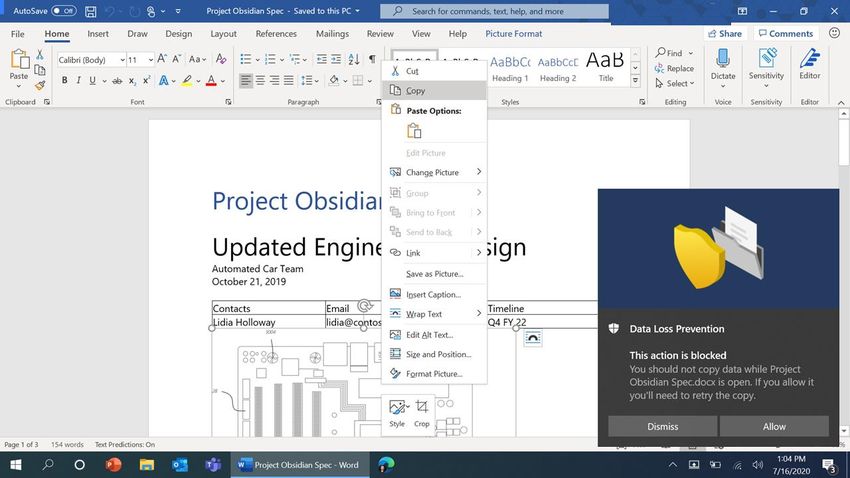
Task: Click Allow in Data Loss Prevention alert
Action: [774, 426]
